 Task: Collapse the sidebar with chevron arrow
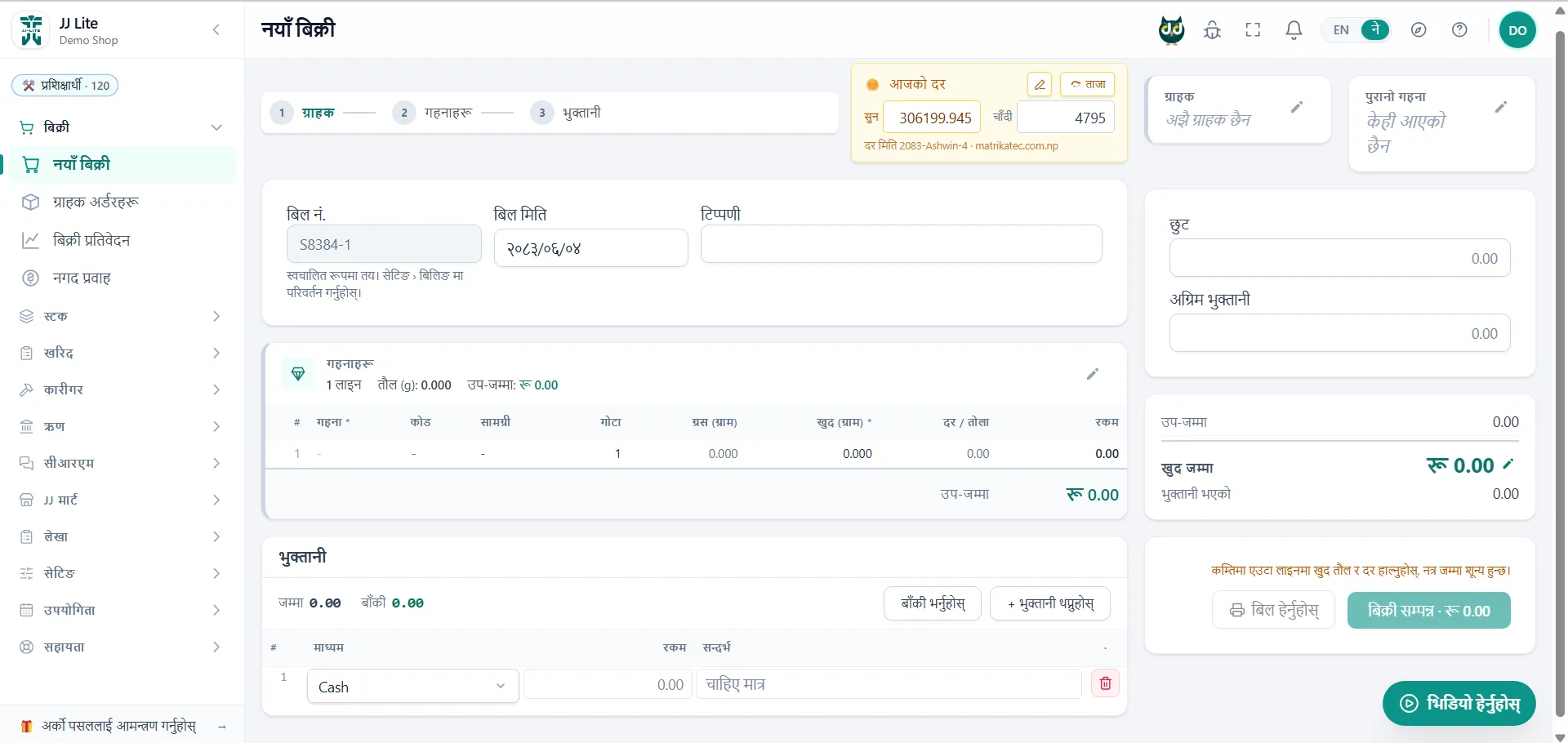point(216,30)
